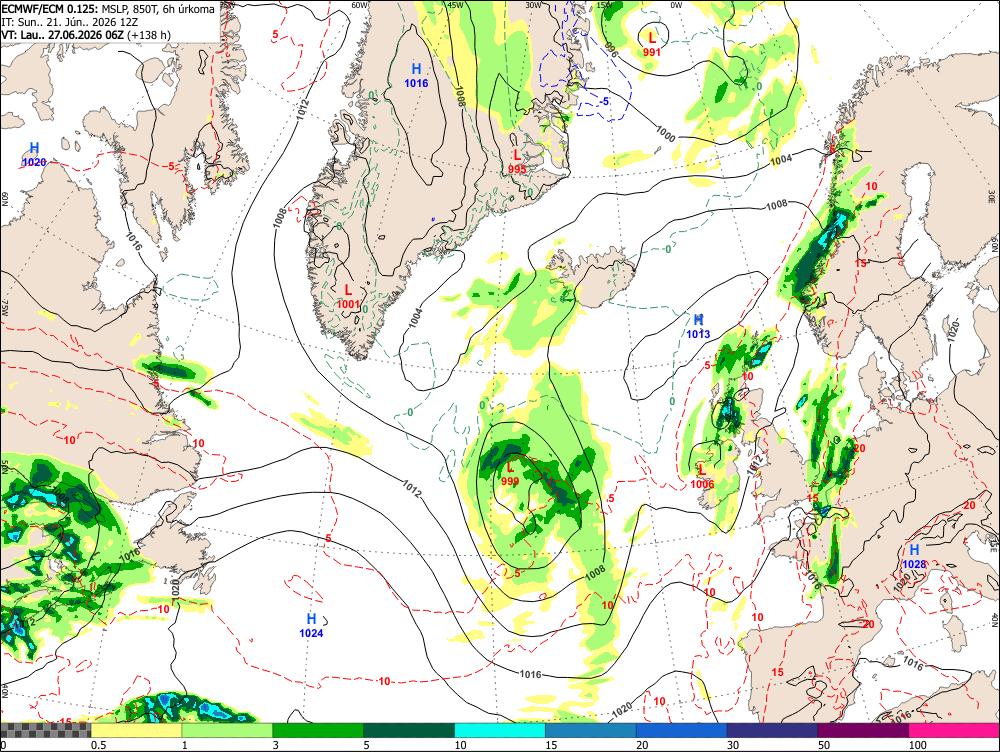Click the royal blue 20–30 mm legend swatch

click(x=682, y=730)
